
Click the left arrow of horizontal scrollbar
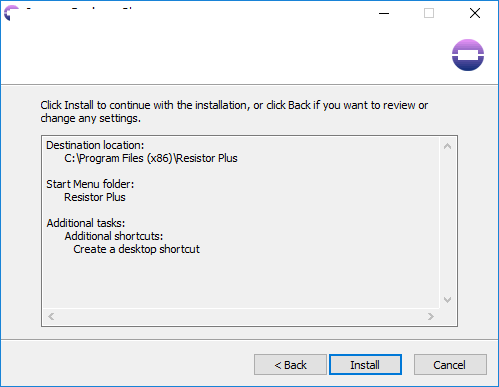click(x=51, y=316)
